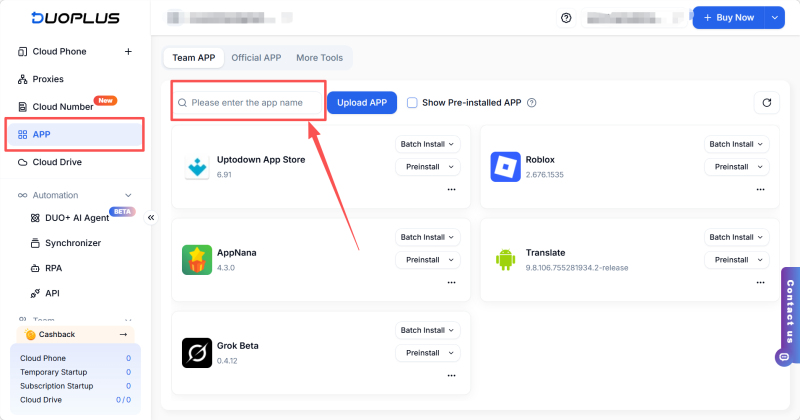Collapse the sidebar with double-chevron icon
Image resolution: width=800 pixels, height=420 pixels.
point(151,217)
